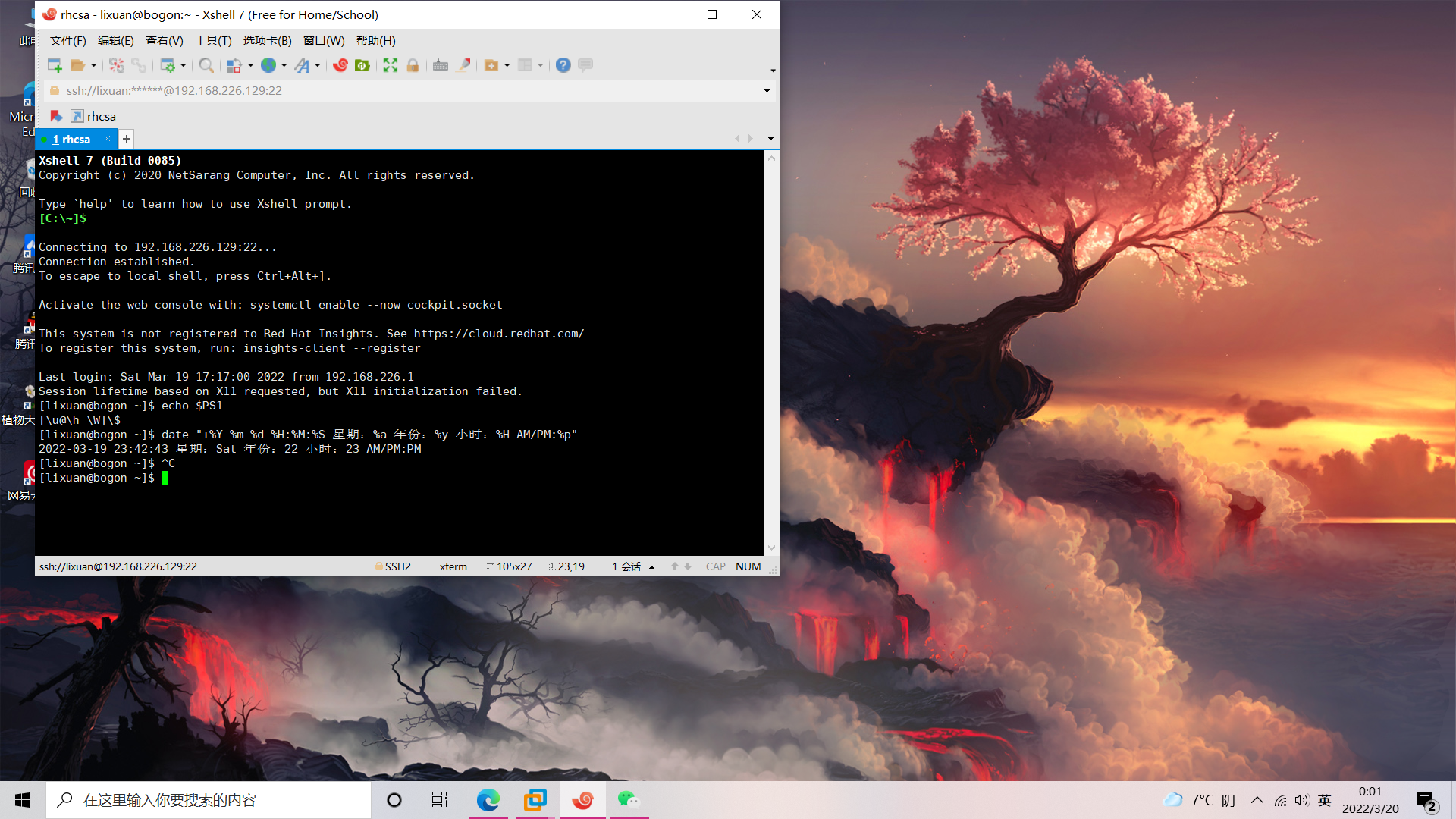This screenshot has width=1456, height=819.
Task: Open the font tool dropdown arrow
Action: pos(315,65)
